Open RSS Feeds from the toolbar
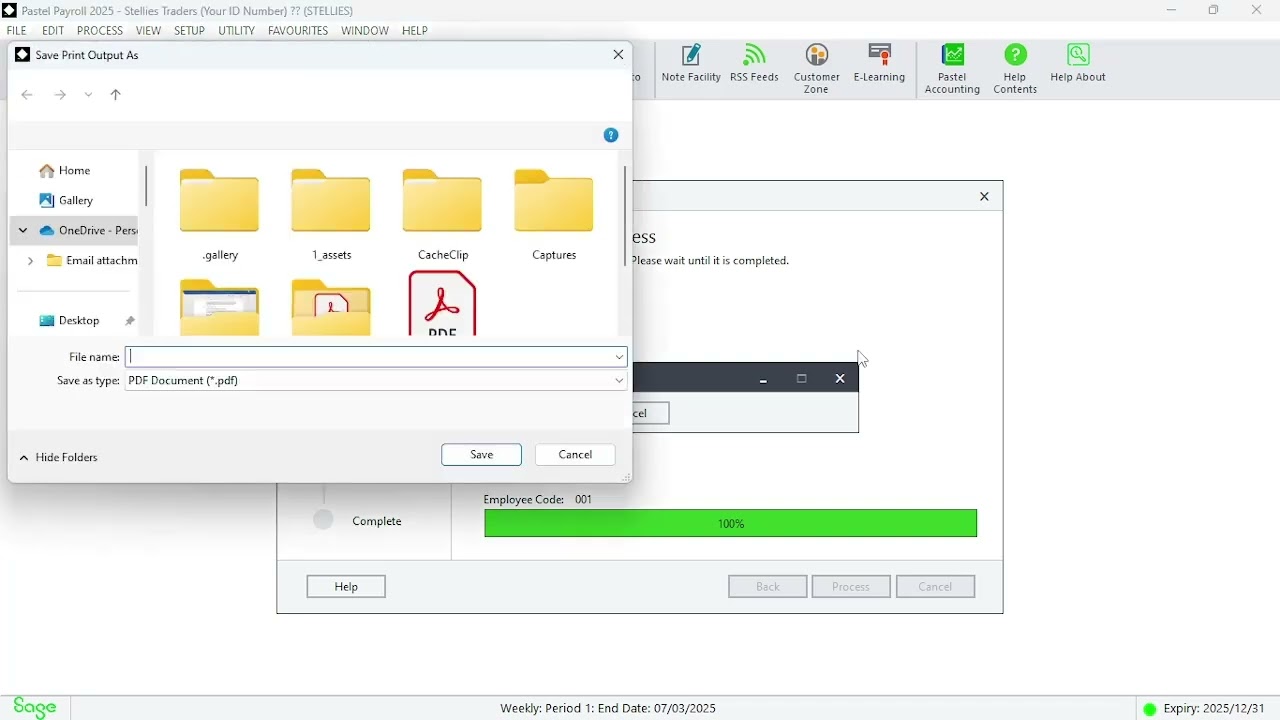Screen dimensions: 1280x720 754,64
